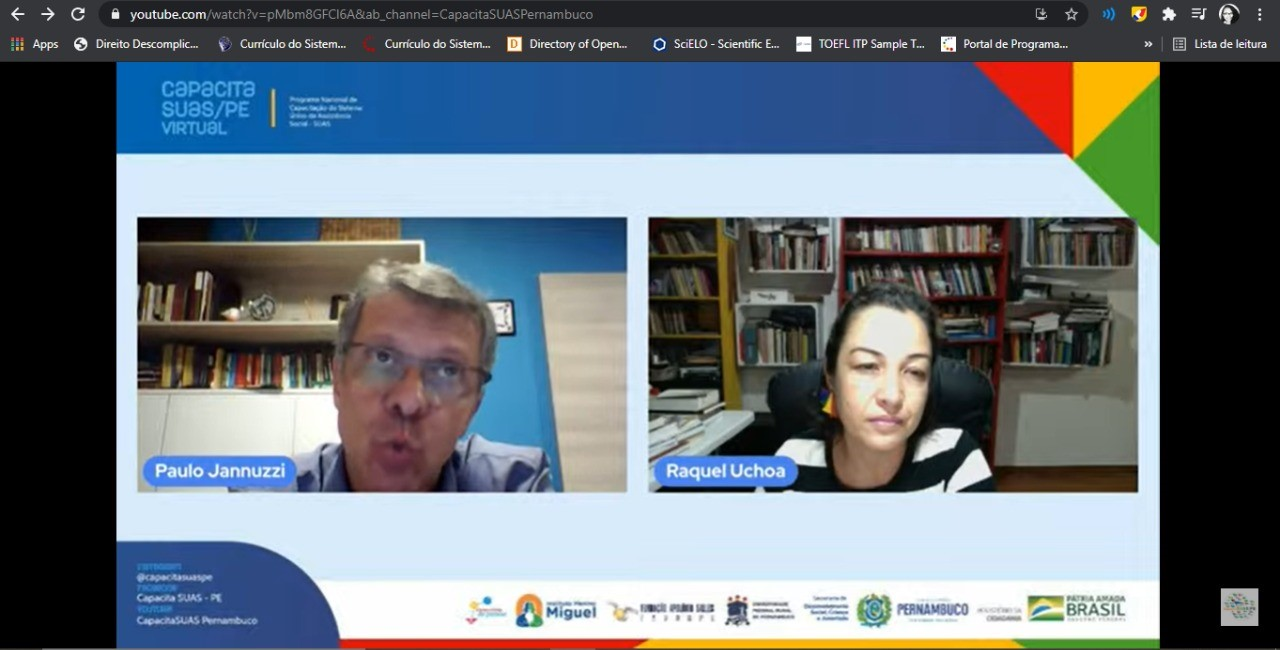Open the Chrome profile avatar
The height and width of the screenshot is (650, 1280).
(x=1229, y=14)
